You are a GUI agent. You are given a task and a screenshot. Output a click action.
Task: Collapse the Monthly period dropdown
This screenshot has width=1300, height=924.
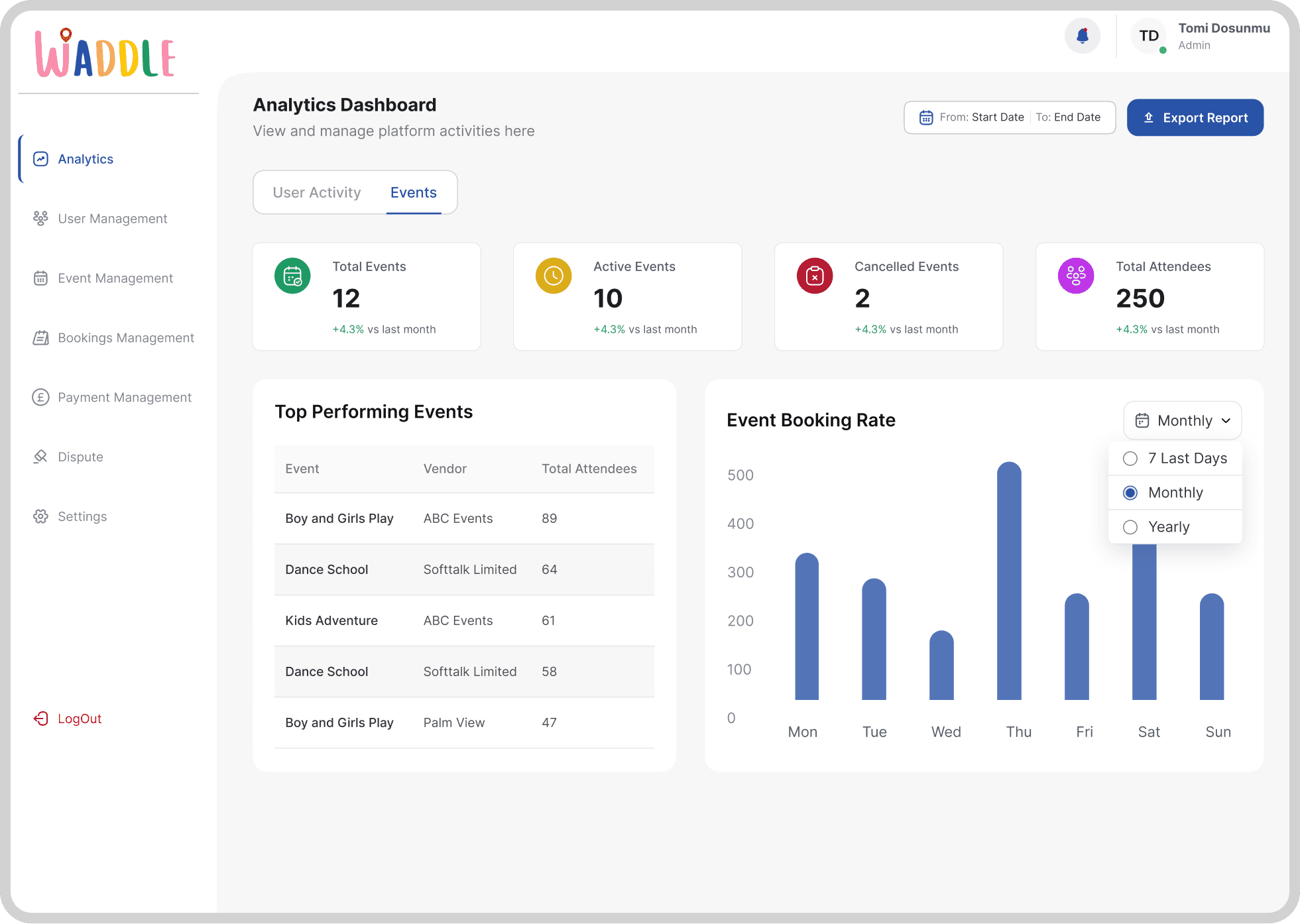1183,420
